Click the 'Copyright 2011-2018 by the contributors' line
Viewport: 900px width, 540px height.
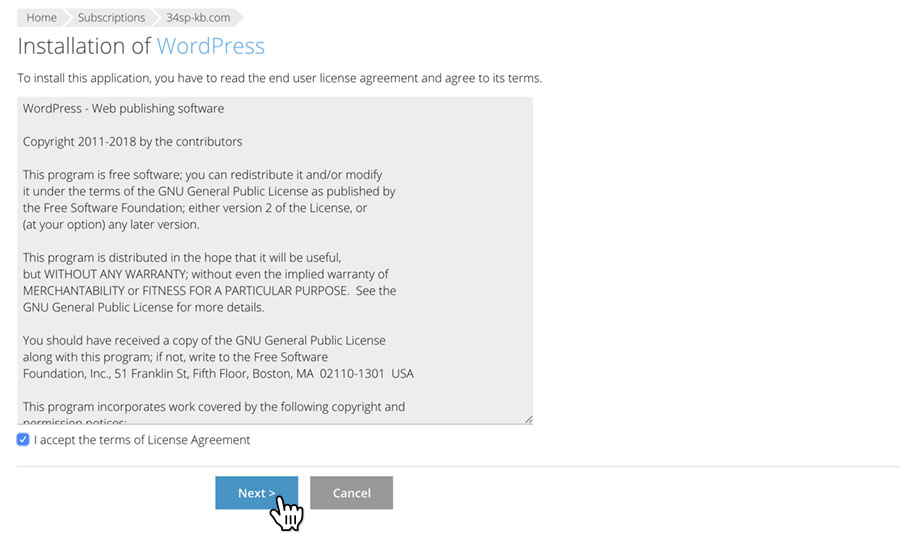(x=133, y=142)
